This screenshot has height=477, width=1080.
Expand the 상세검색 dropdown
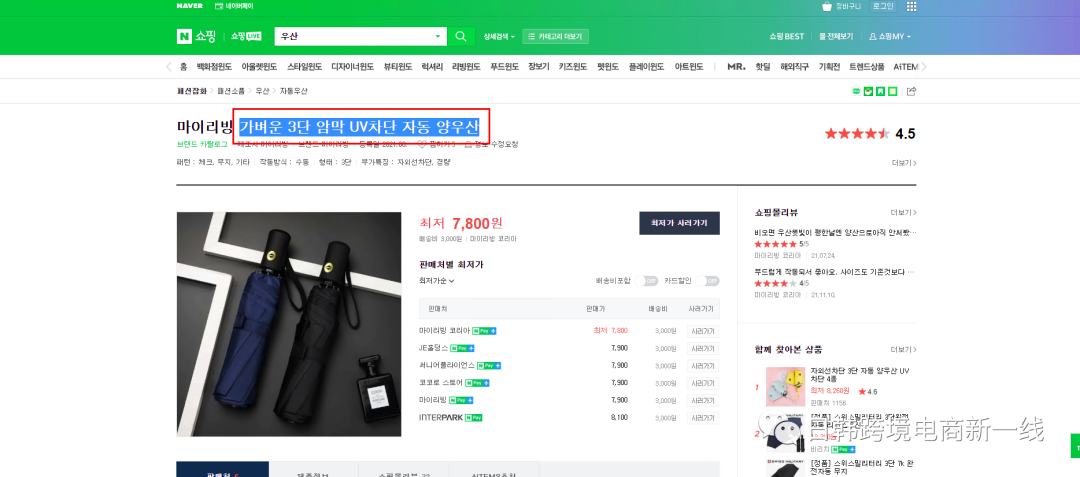(x=499, y=36)
